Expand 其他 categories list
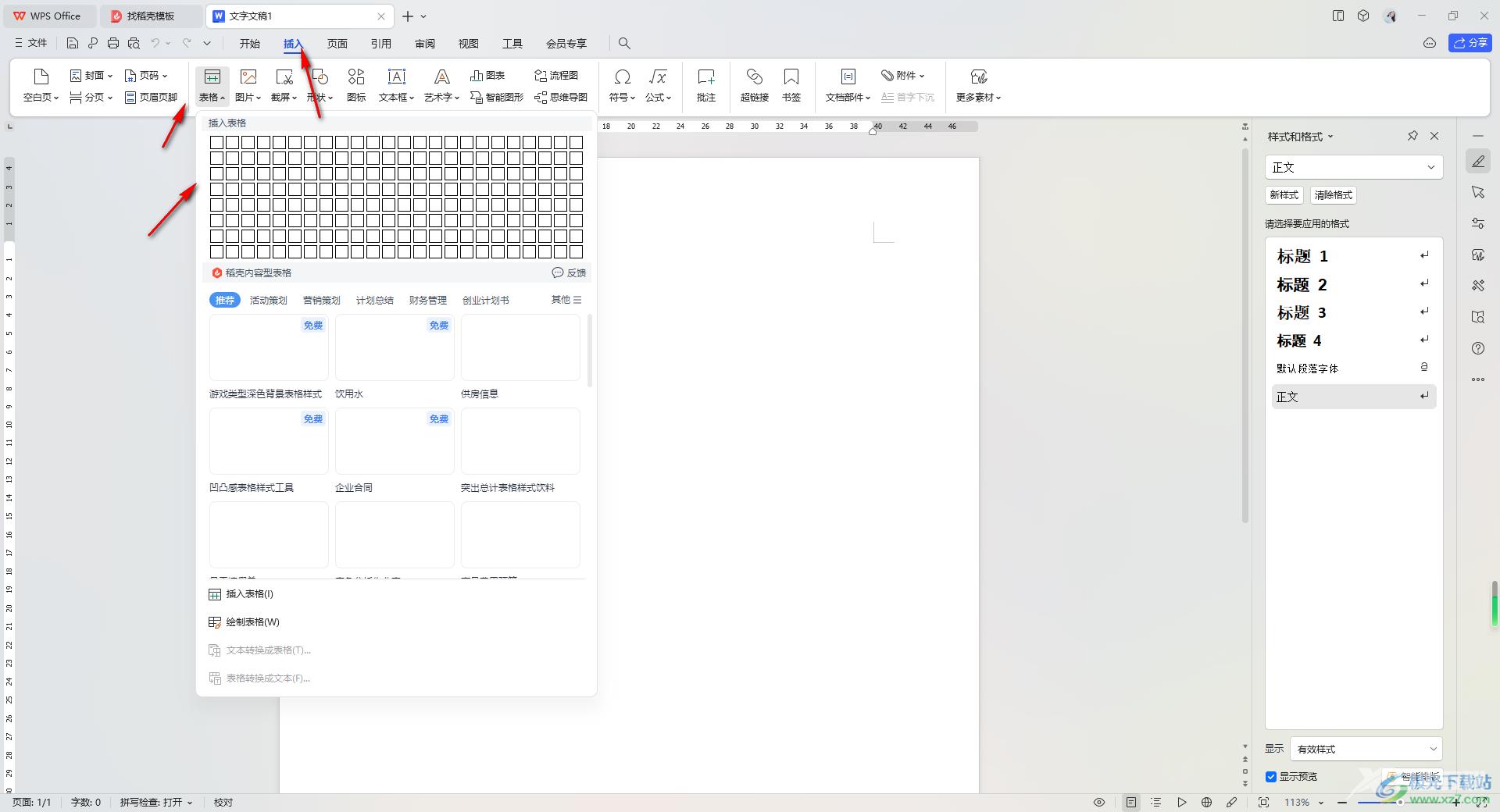Screen dimensions: 1500x812 [566, 300]
